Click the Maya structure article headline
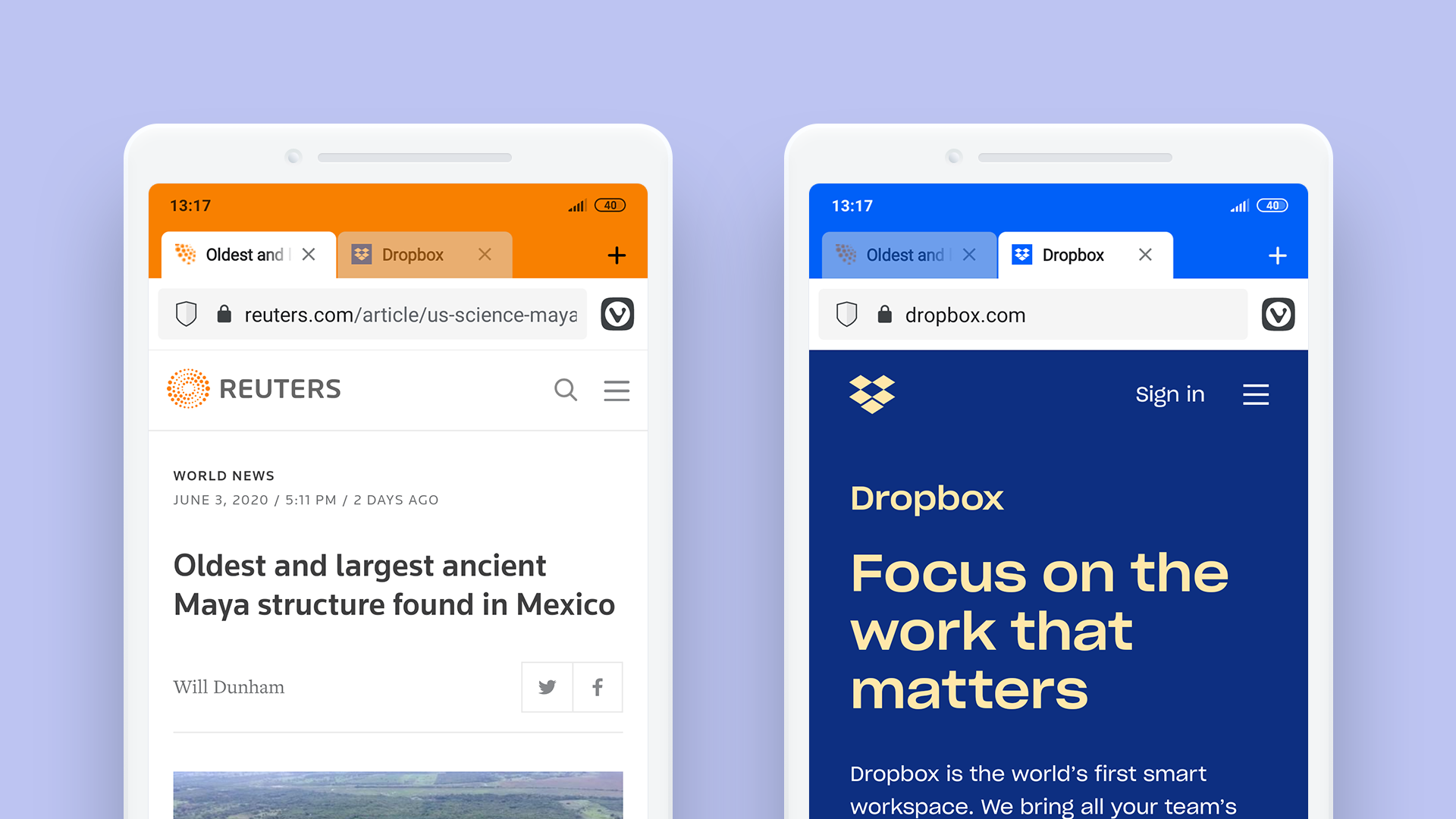Viewport: 1456px width, 819px height. coord(394,585)
